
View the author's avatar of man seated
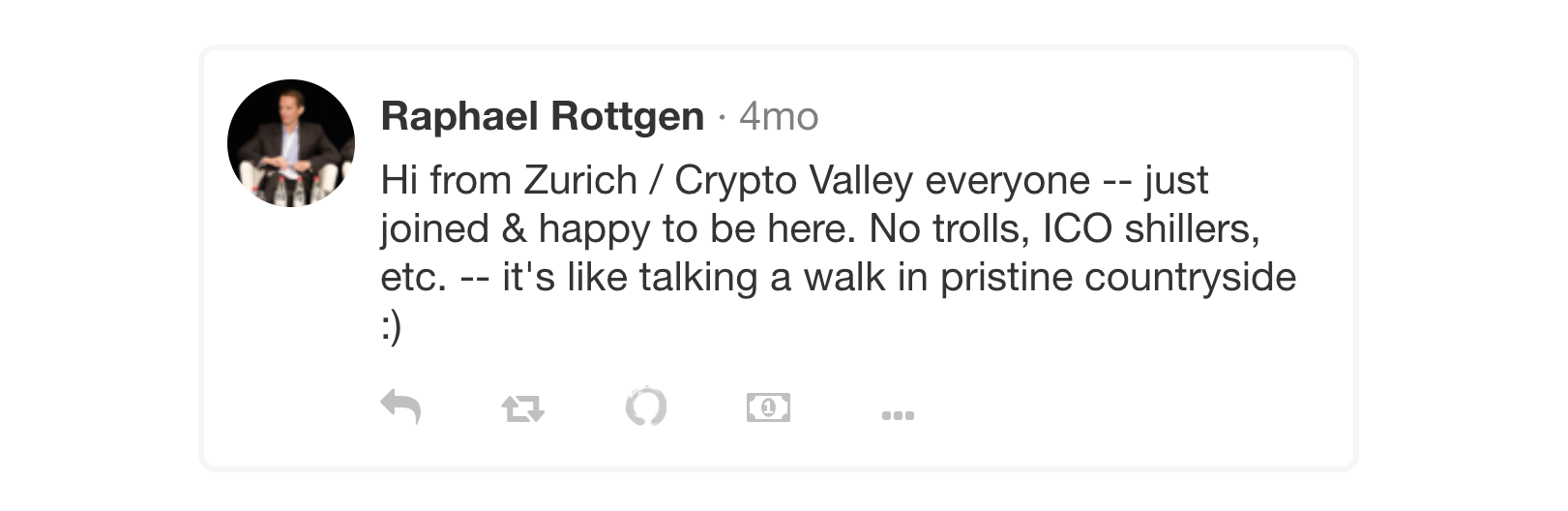291,143
